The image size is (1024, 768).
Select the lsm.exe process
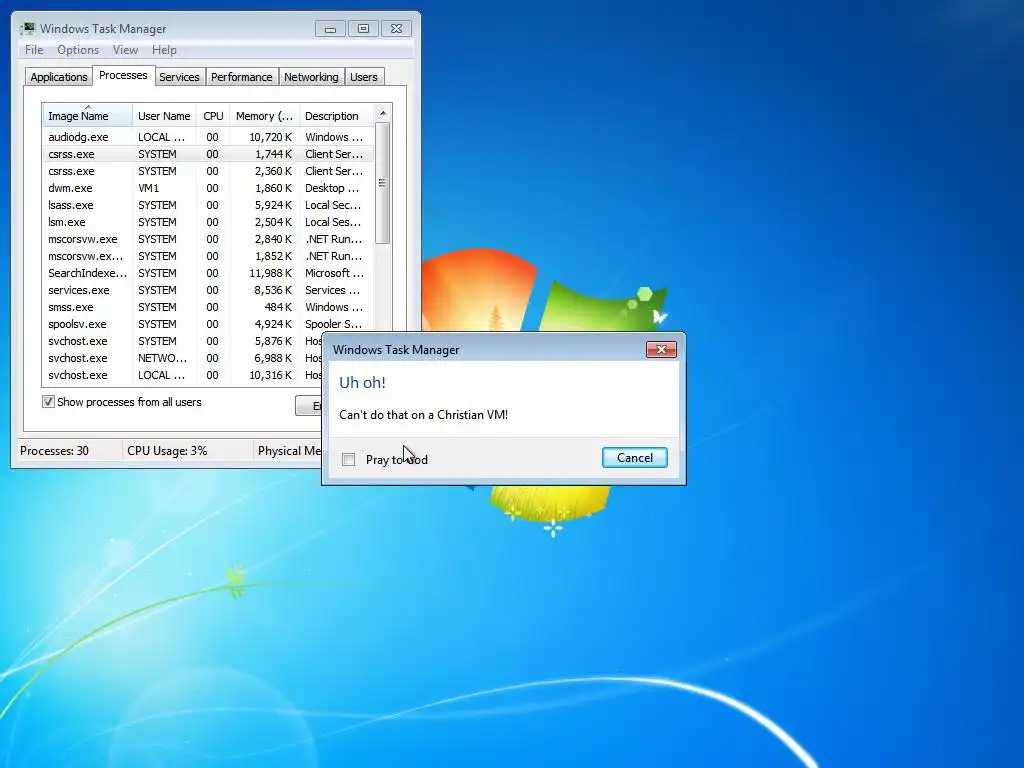[x=208, y=222]
